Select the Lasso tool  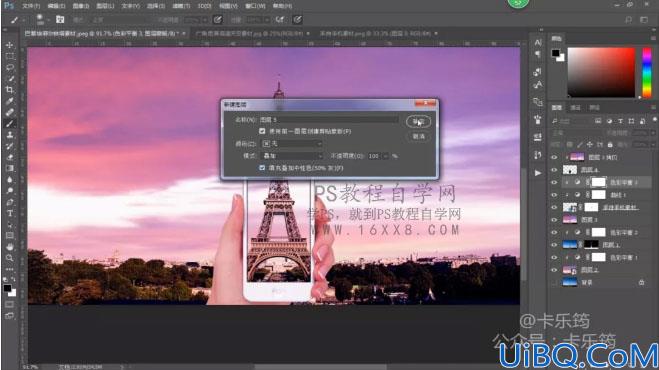pyautogui.click(x=10, y=67)
